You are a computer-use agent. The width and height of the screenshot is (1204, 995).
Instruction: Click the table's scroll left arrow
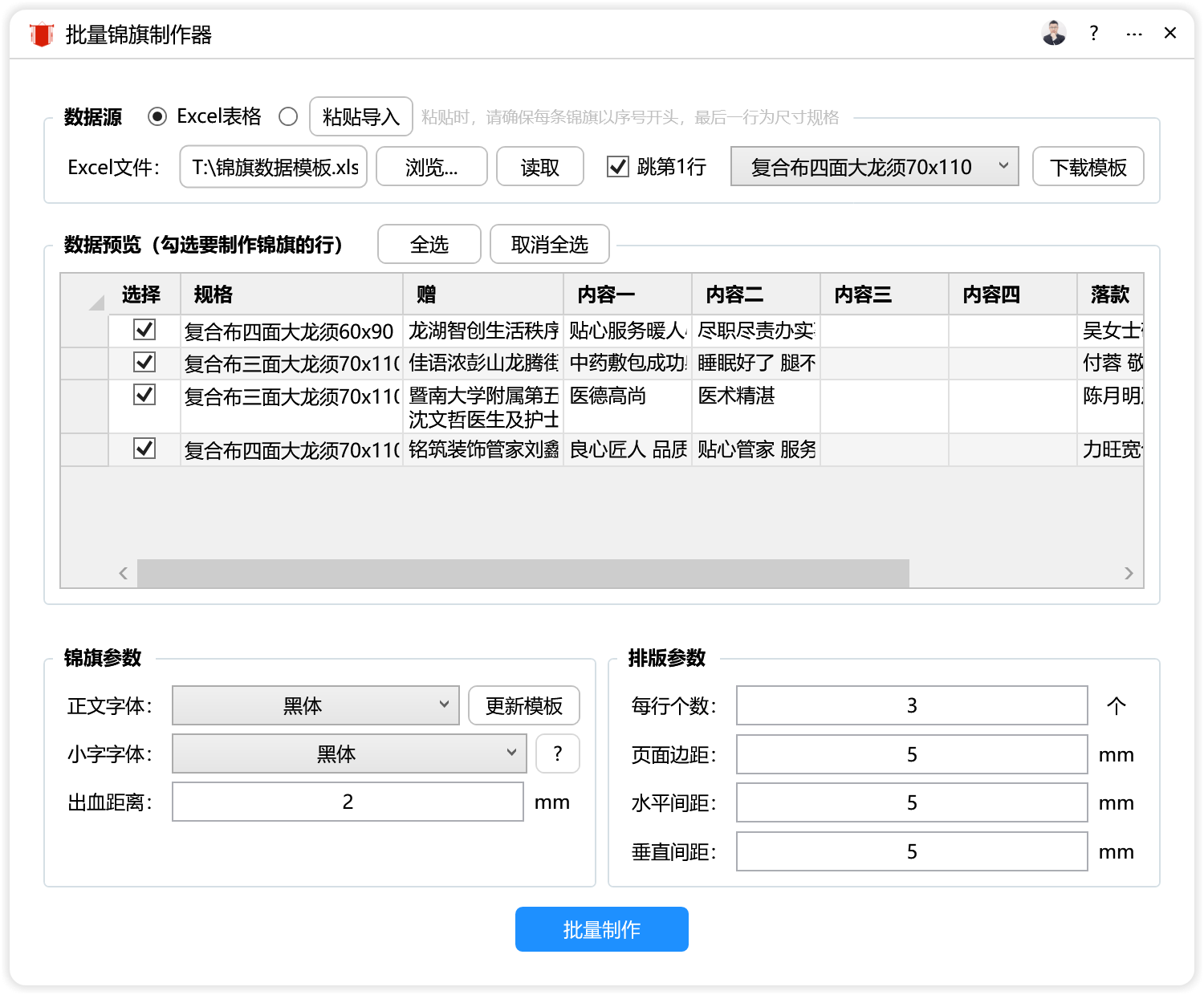[124, 573]
